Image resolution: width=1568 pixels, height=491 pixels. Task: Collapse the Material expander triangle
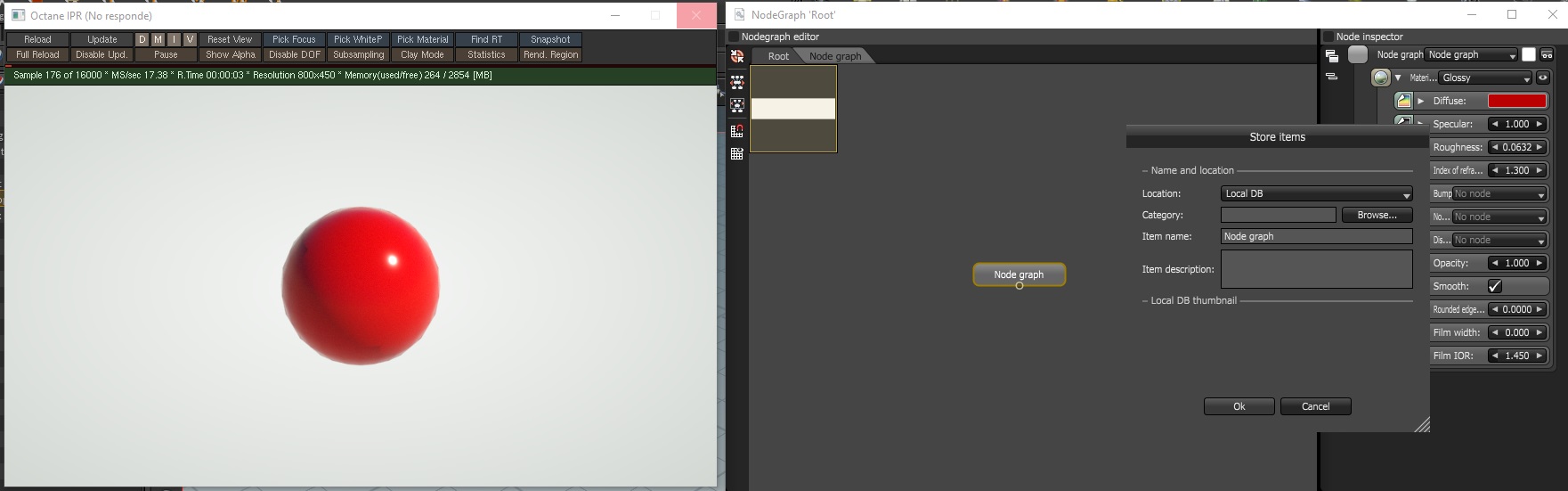tap(1398, 78)
